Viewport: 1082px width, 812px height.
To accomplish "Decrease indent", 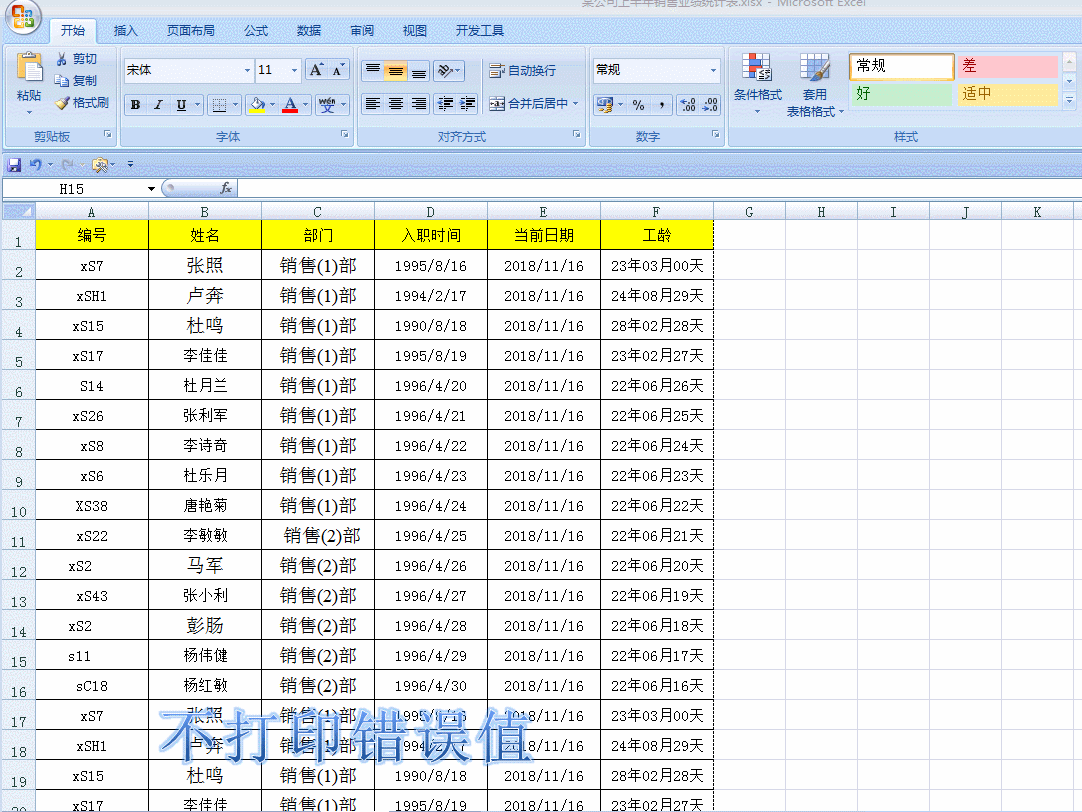I will click(x=446, y=103).
